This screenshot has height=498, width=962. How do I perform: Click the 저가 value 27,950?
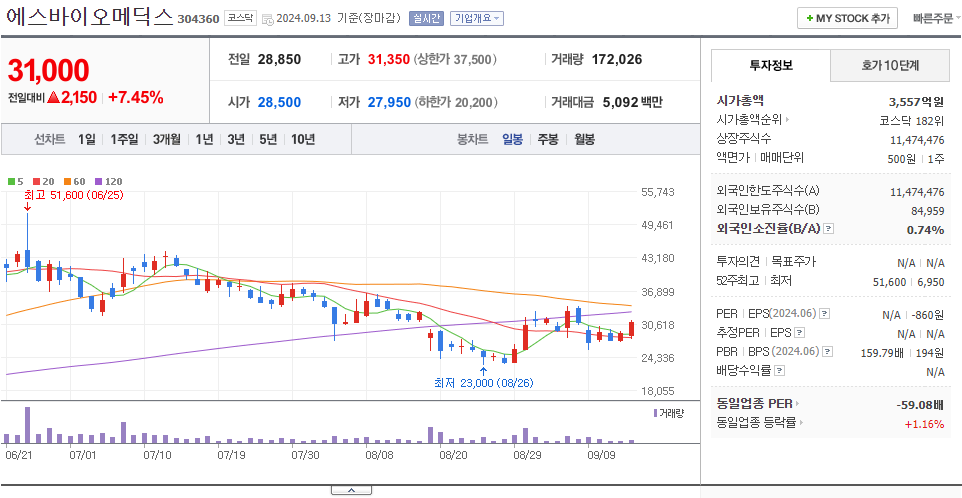tap(389, 102)
